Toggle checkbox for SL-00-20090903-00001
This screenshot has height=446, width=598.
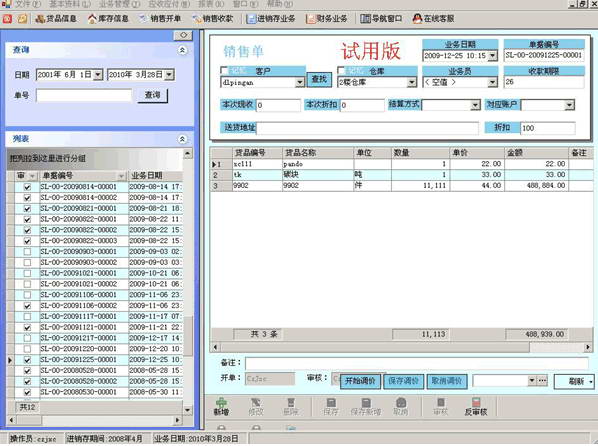(x=27, y=252)
